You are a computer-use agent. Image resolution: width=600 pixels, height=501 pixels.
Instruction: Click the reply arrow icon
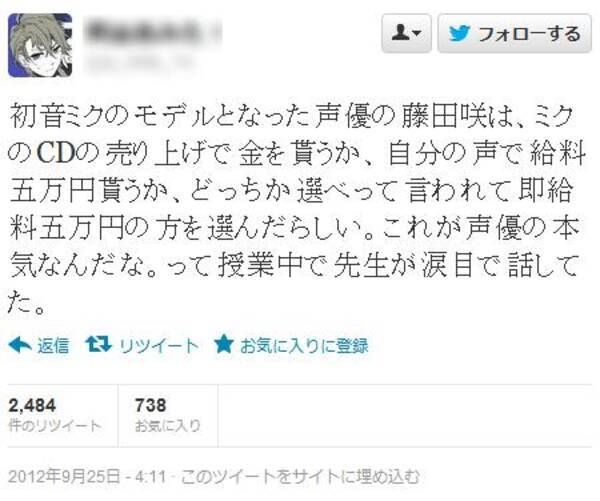pos(20,345)
